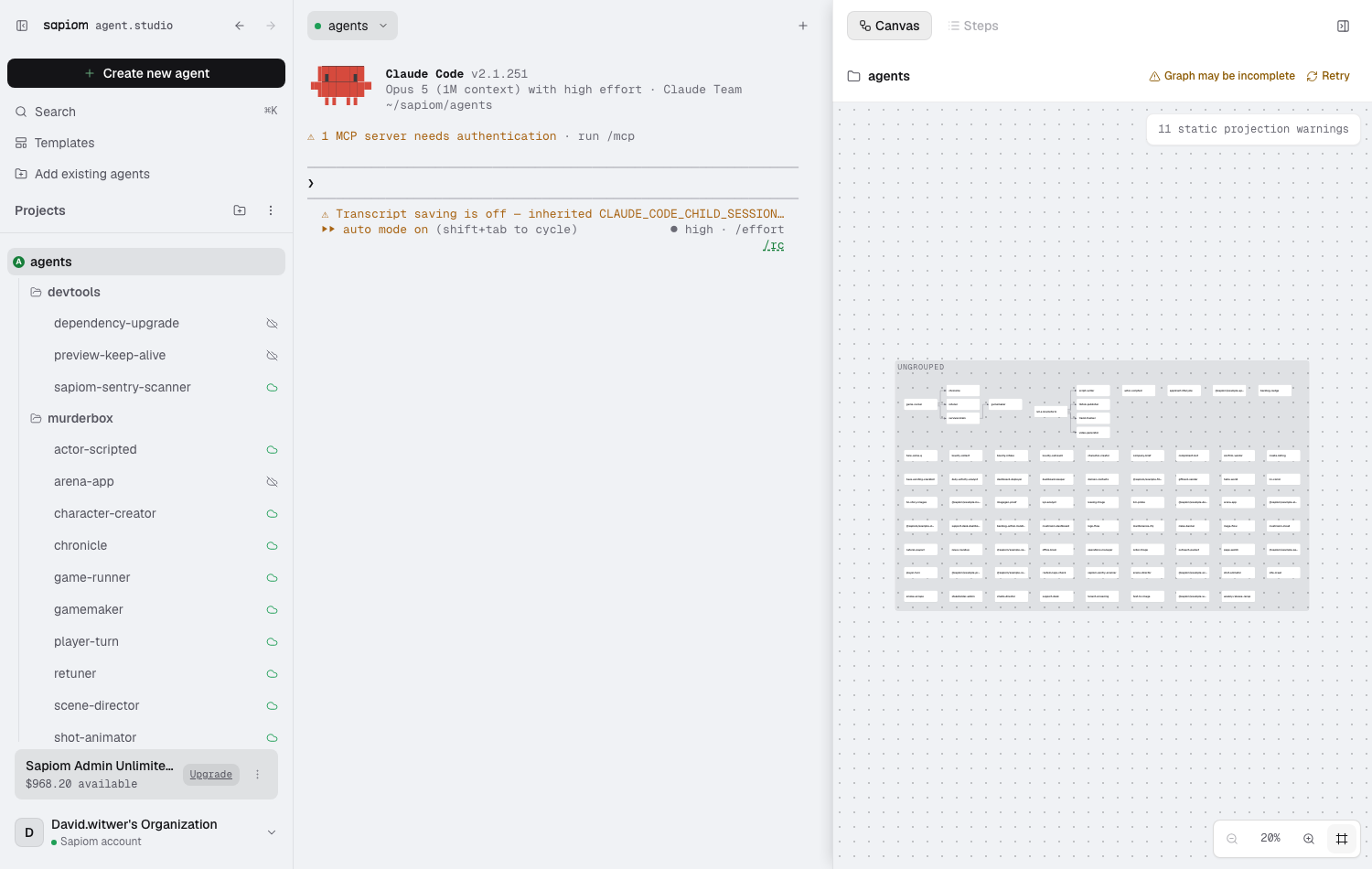Open preview-keep-alive agent
This screenshot has height=869, width=1372.
pos(110,355)
